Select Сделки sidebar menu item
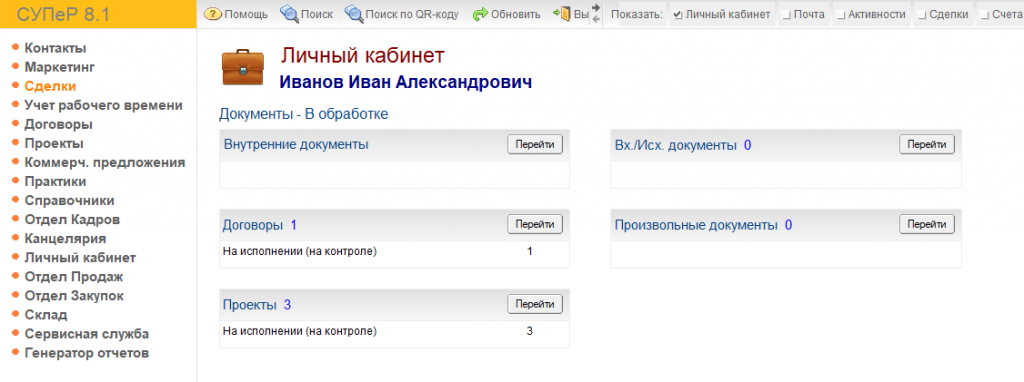The image size is (1024, 382). coord(50,86)
